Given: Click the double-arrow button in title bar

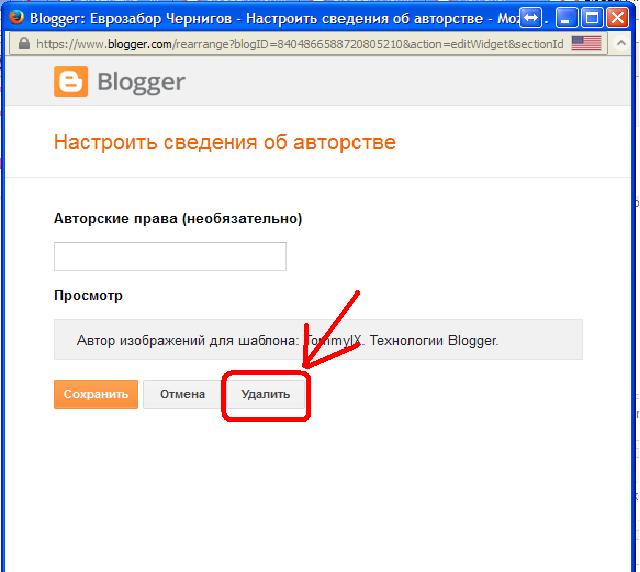Looking at the screenshot, I should click(x=531, y=18).
